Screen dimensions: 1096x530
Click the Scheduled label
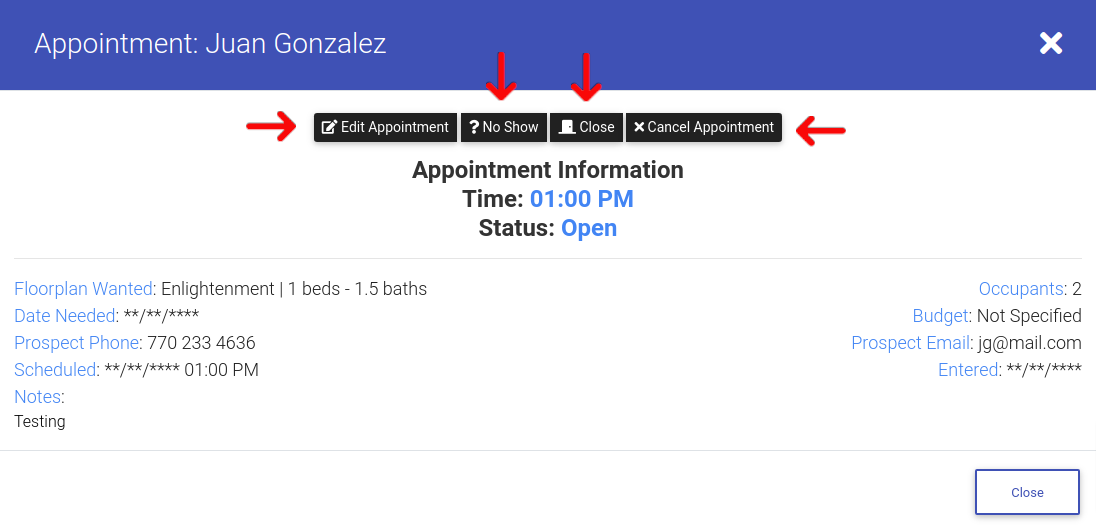[55, 370]
